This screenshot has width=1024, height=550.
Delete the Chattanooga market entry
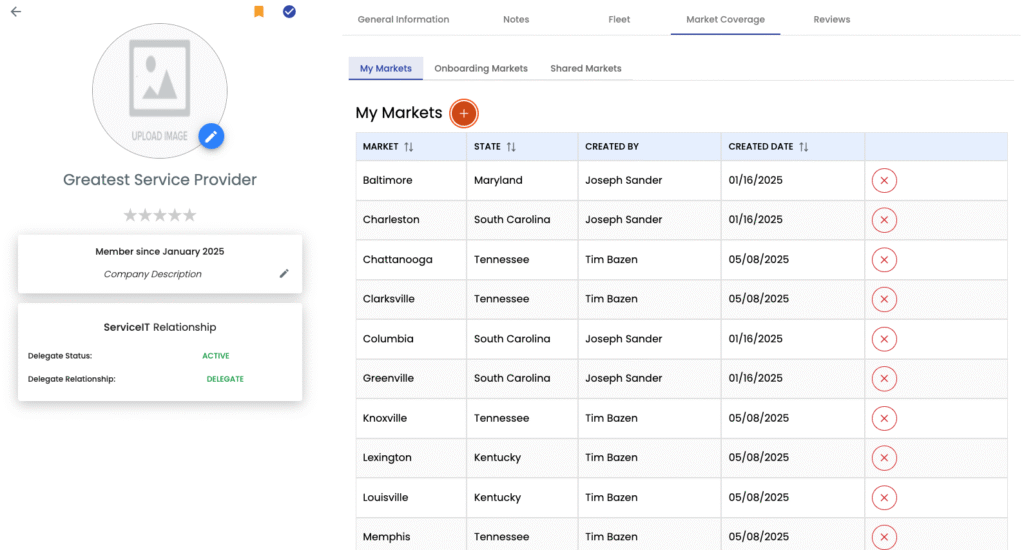coord(884,260)
